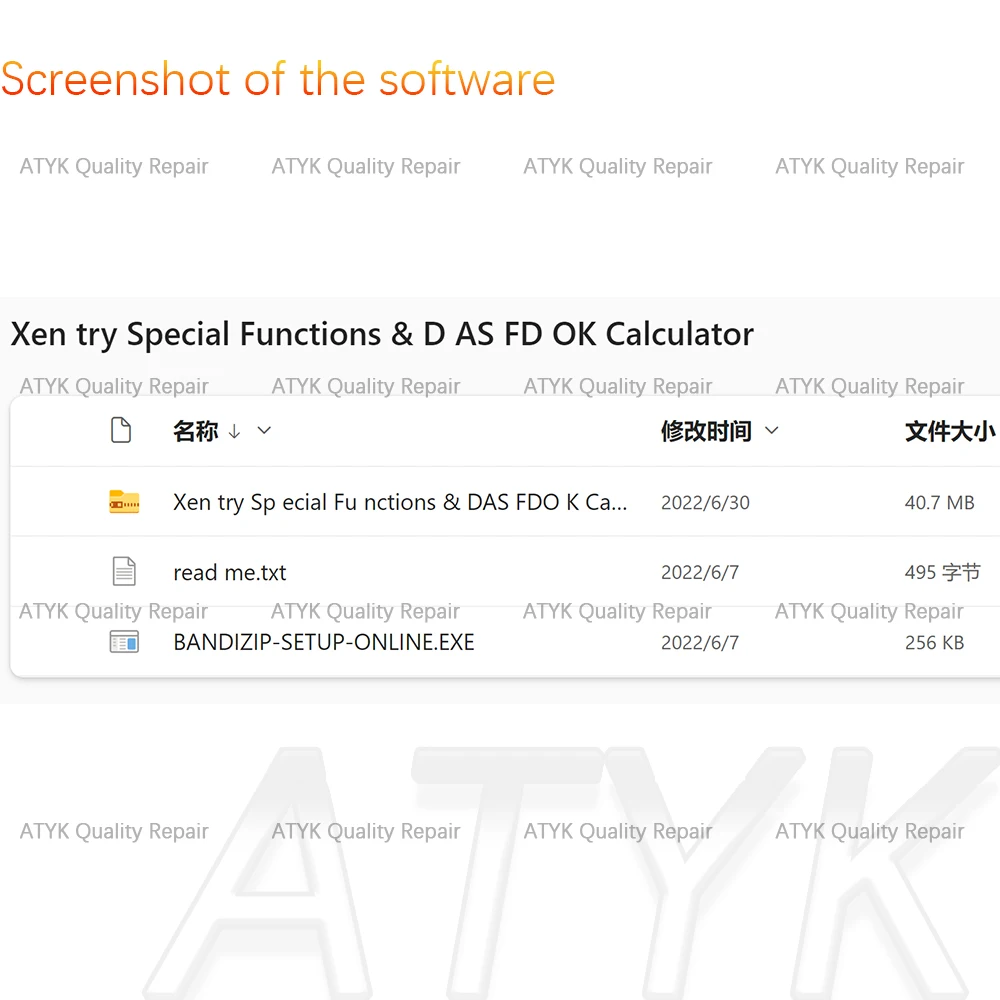The height and width of the screenshot is (1000, 1000).
Task: Open the read me.txt file
Action: click(230, 573)
